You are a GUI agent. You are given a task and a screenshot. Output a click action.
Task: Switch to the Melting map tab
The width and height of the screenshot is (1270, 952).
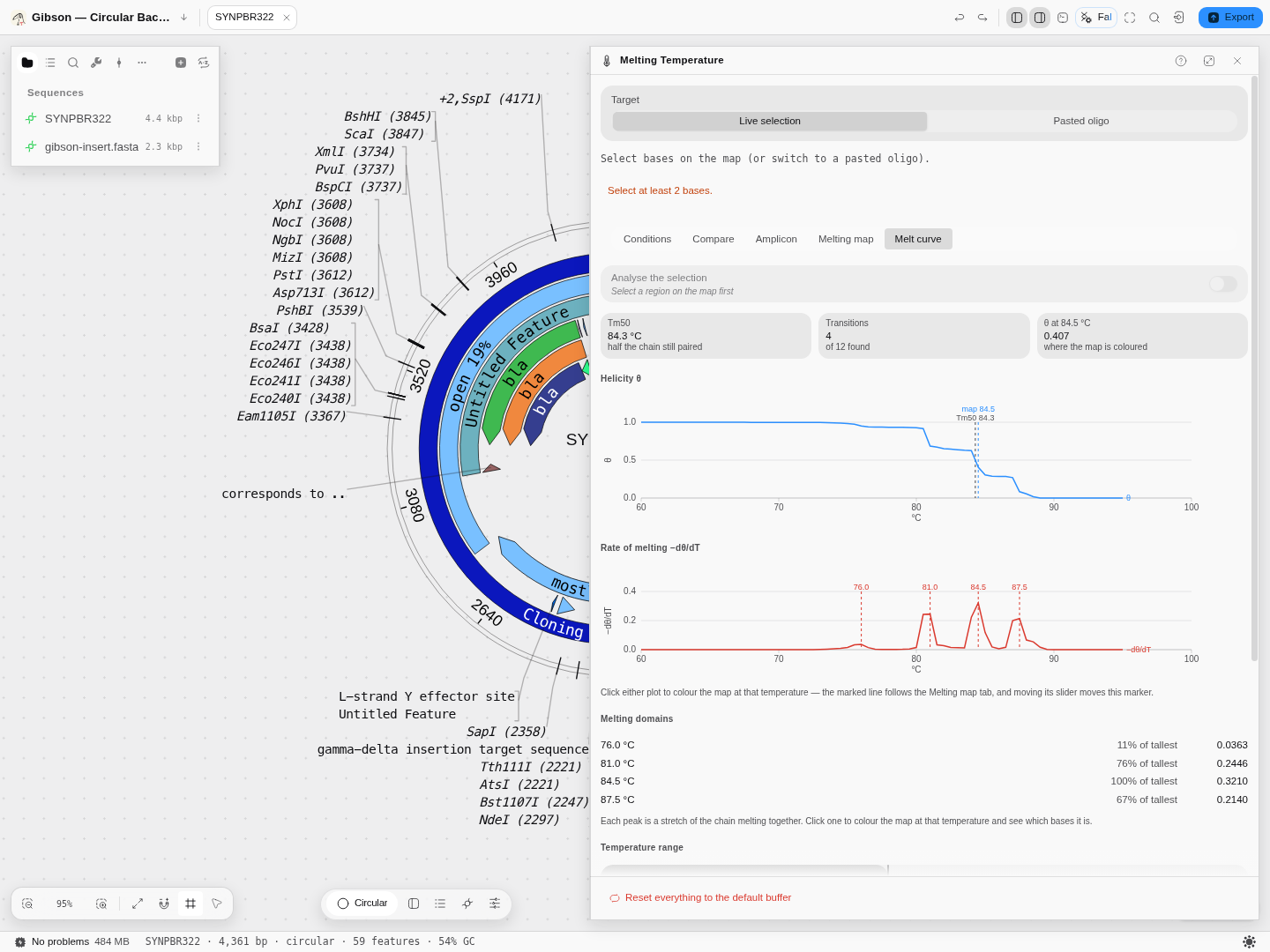coord(846,239)
